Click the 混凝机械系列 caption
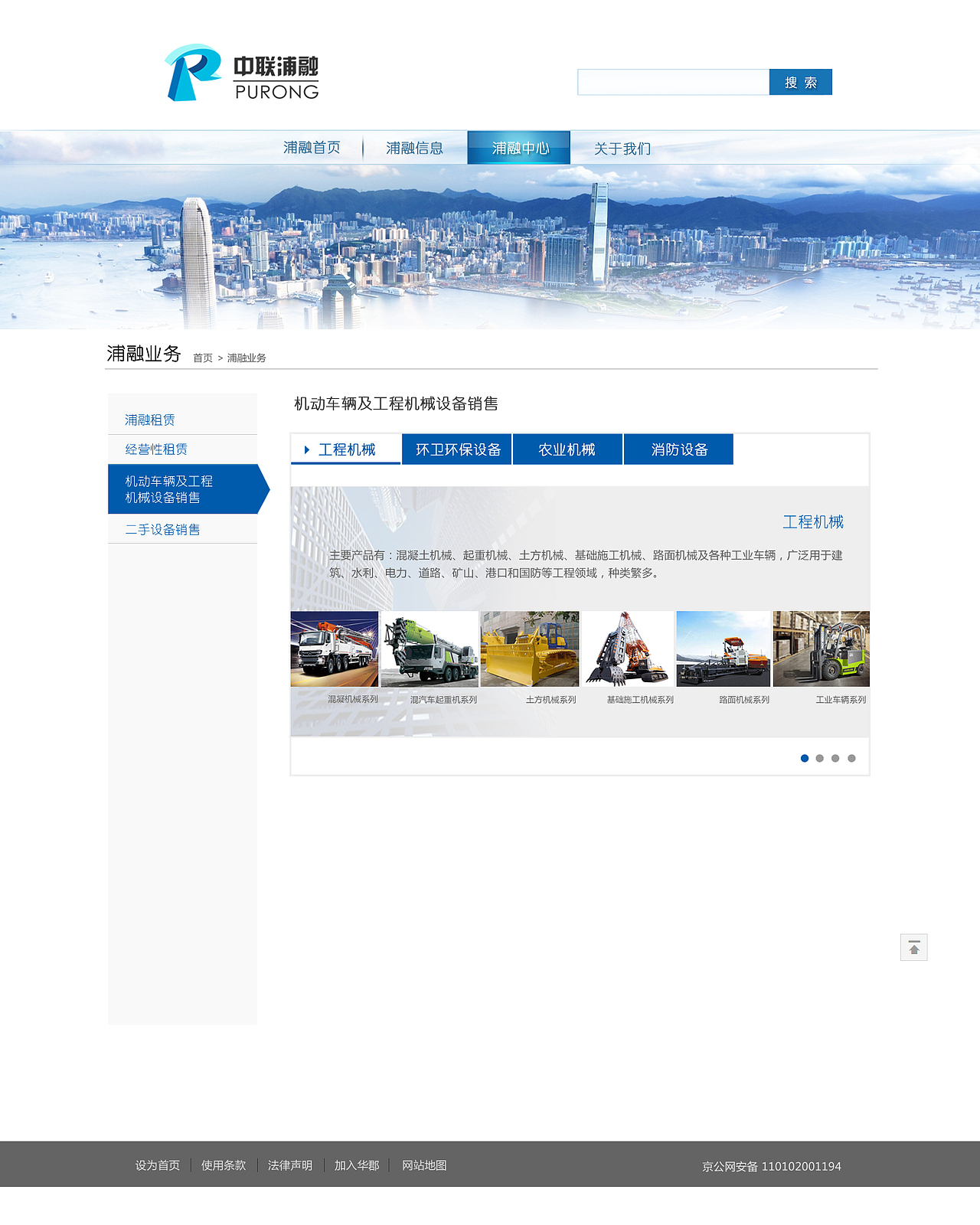The width and height of the screenshot is (980, 1225). click(x=353, y=699)
